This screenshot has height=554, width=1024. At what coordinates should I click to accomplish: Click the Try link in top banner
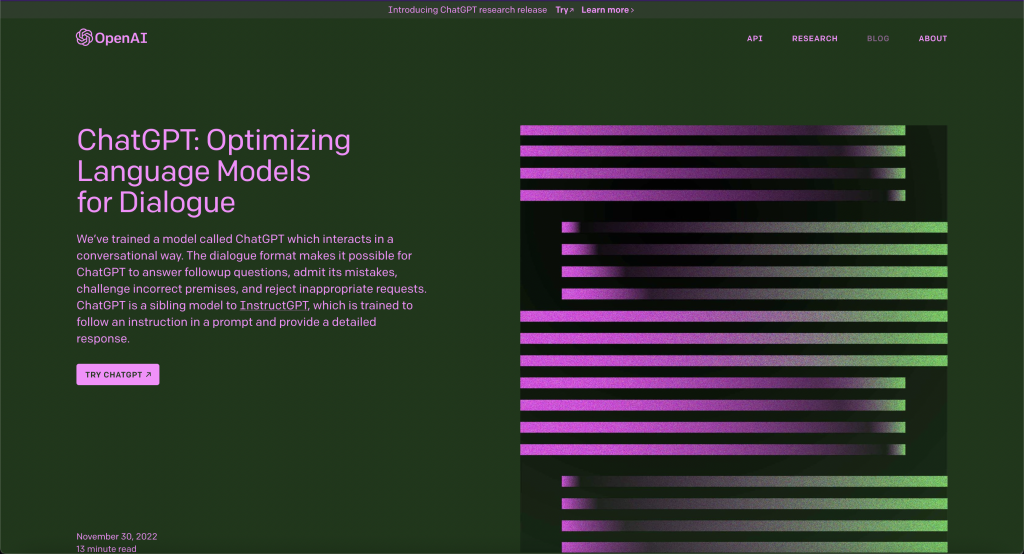click(x=562, y=10)
